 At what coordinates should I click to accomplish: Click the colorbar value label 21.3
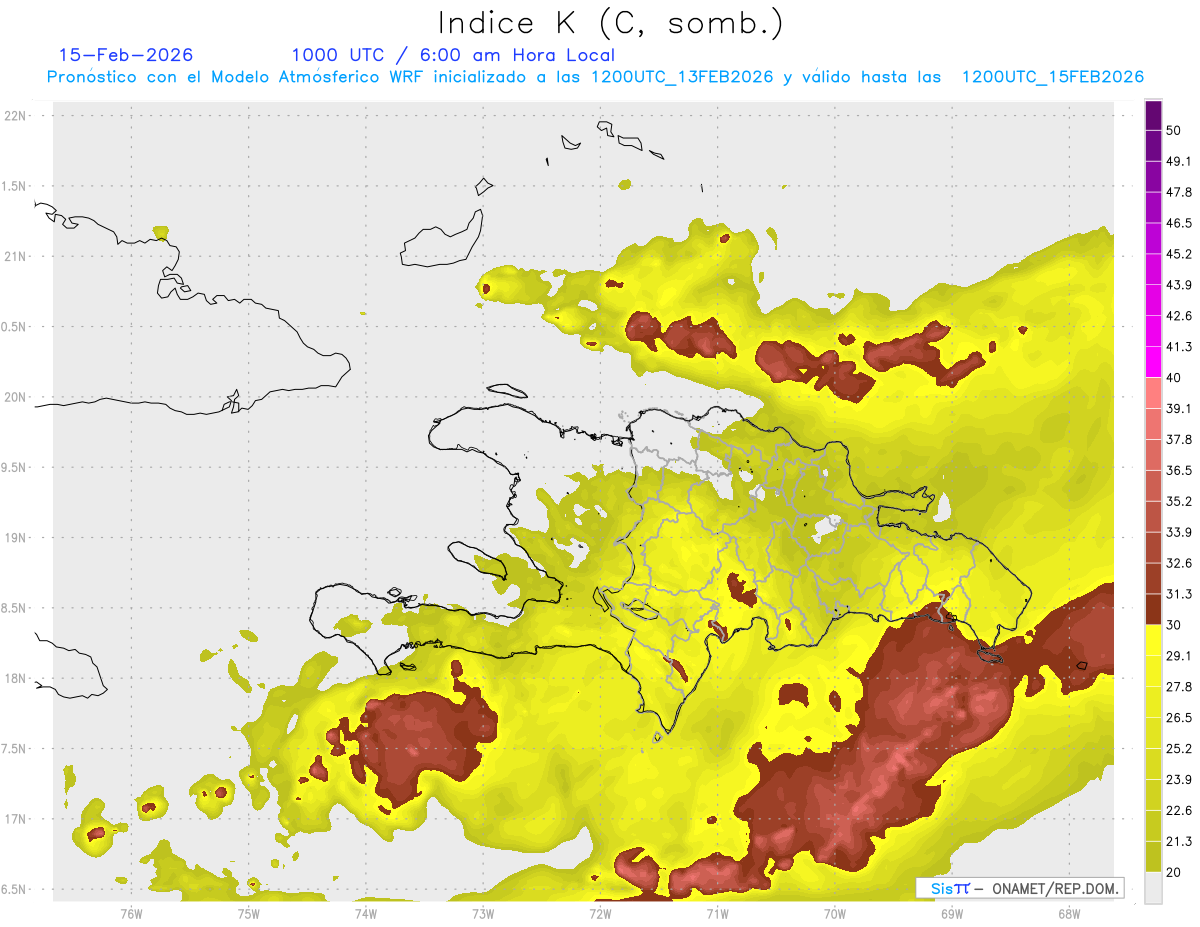pos(1178,841)
